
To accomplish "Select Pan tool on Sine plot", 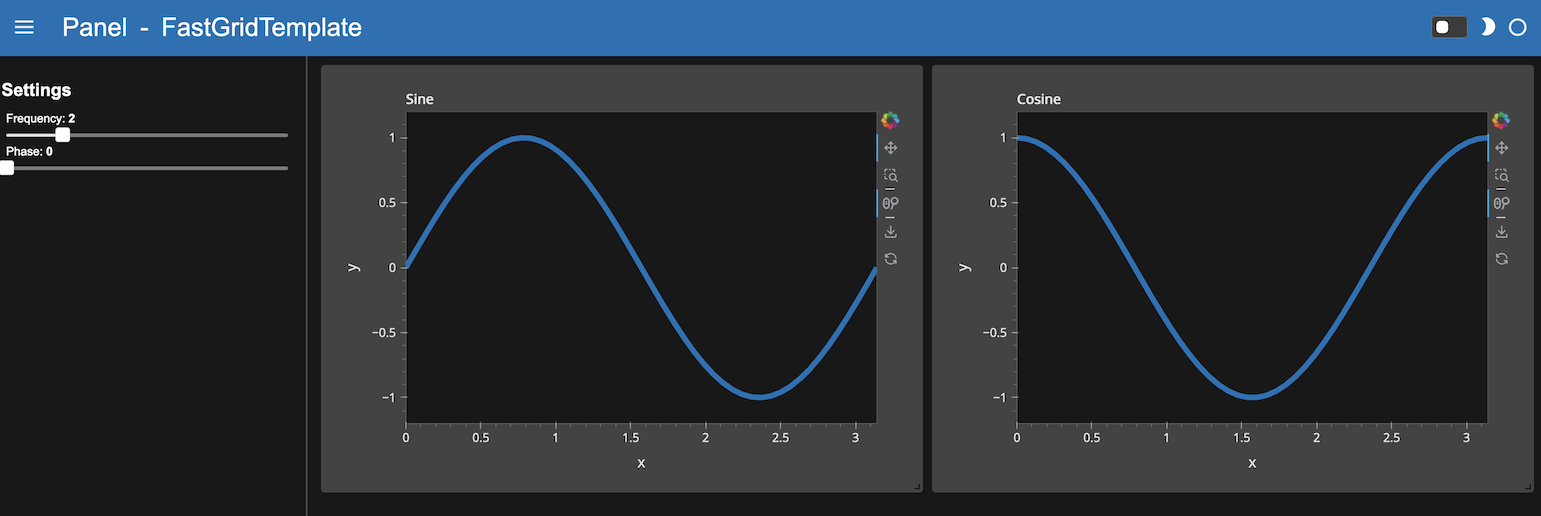I will pos(890,148).
